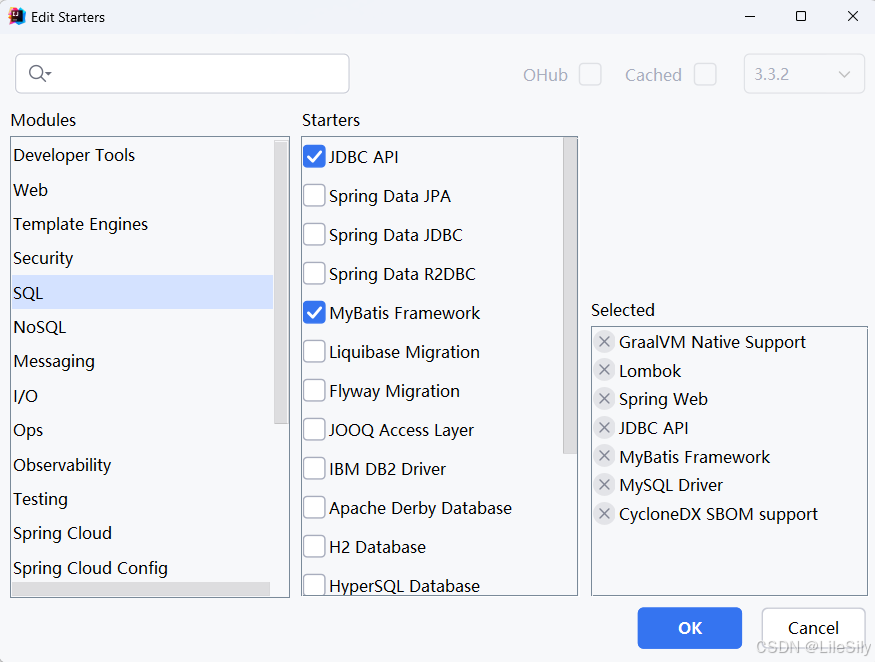875x662 pixels.
Task: Click Spring Web text in Selected list
Action: pyautogui.click(x=663, y=399)
